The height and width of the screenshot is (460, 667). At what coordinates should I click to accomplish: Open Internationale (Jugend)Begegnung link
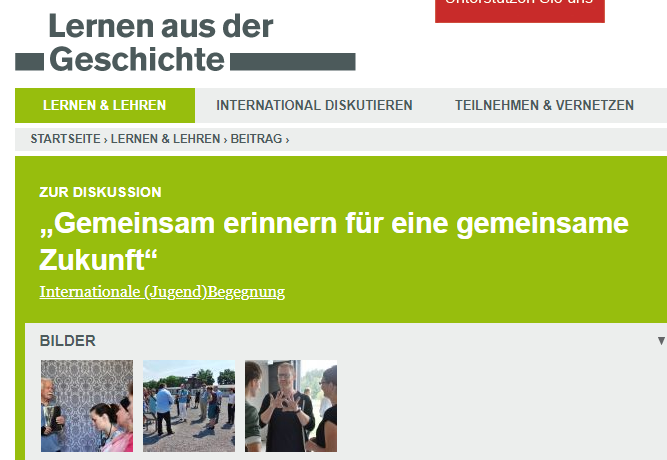point(162,292)
